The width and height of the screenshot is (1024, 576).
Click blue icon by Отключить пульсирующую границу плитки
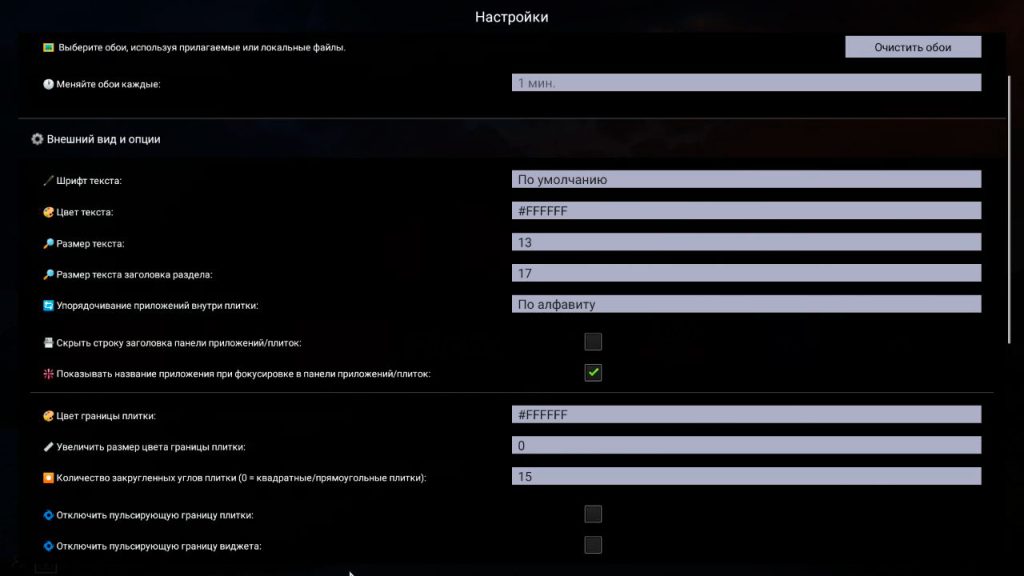click(48, 515)
